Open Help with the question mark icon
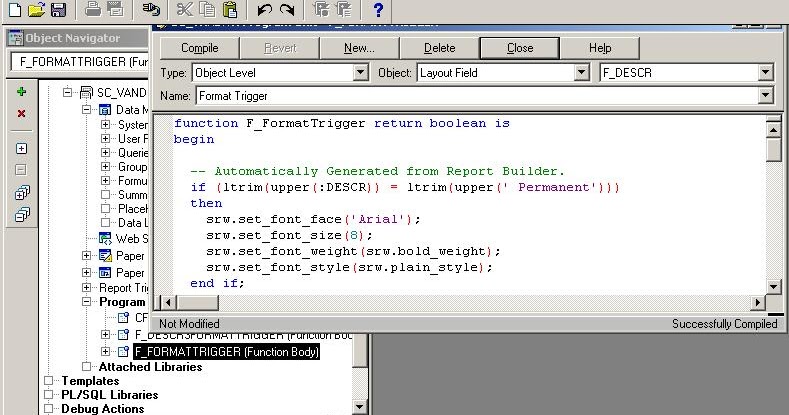Image resolution: width=789 pixels, height=415 pixels. 378,10
